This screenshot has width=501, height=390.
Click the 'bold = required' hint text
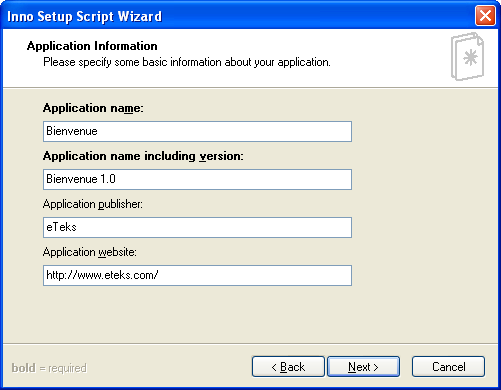(49, 368)
